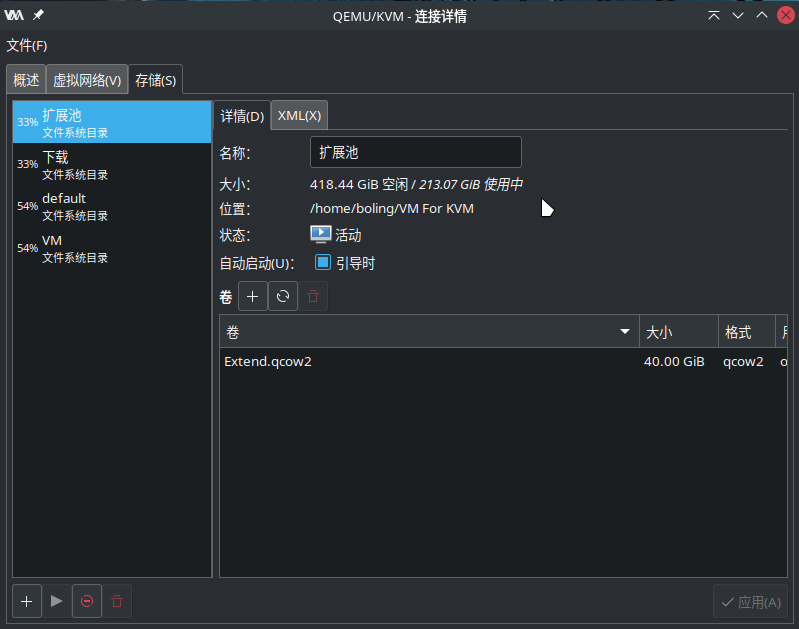Switch to the 概述 tab
Viewport: 799px width, 629px height.
pos(26,80)
